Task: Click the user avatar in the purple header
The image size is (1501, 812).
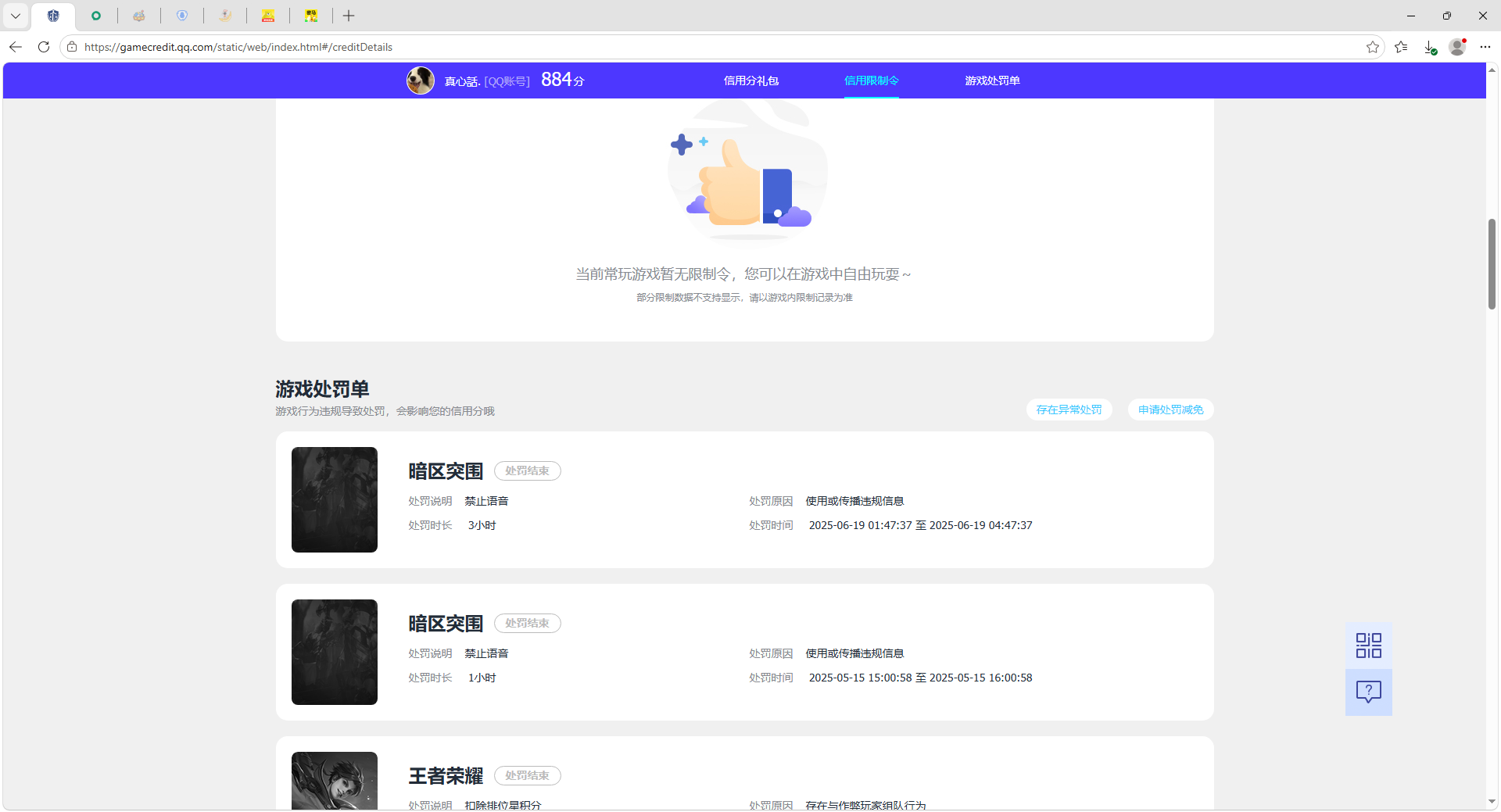Action: point(421,80)
